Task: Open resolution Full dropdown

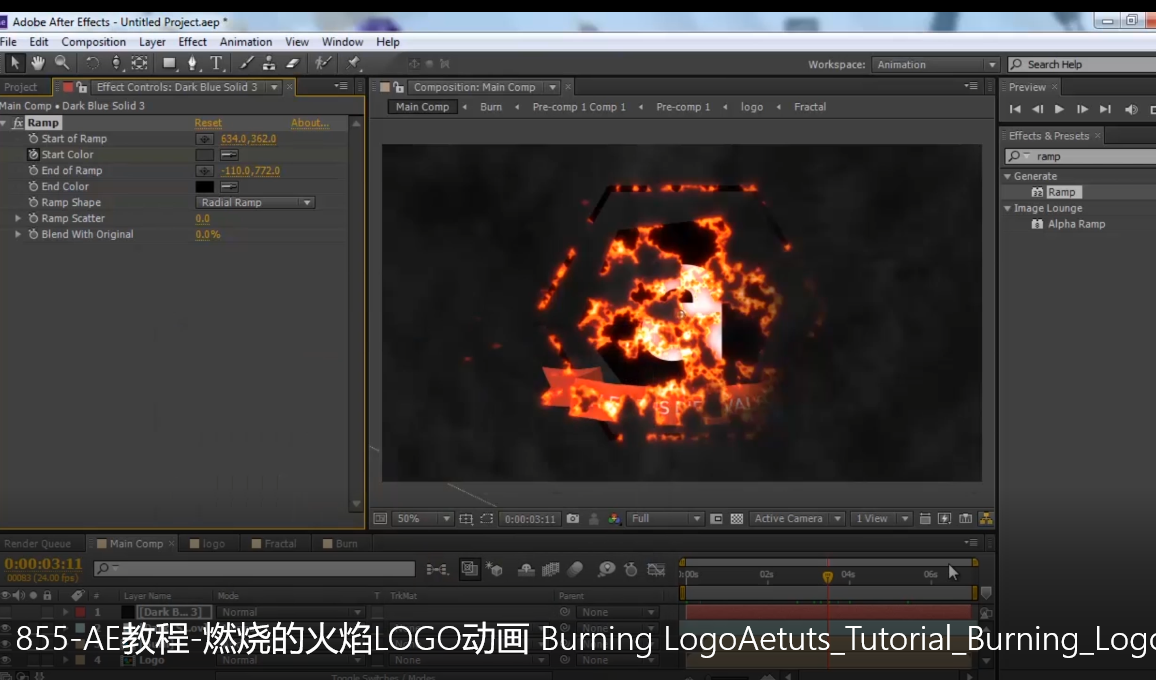Action: pyautogui.click(x=665, y=519)
